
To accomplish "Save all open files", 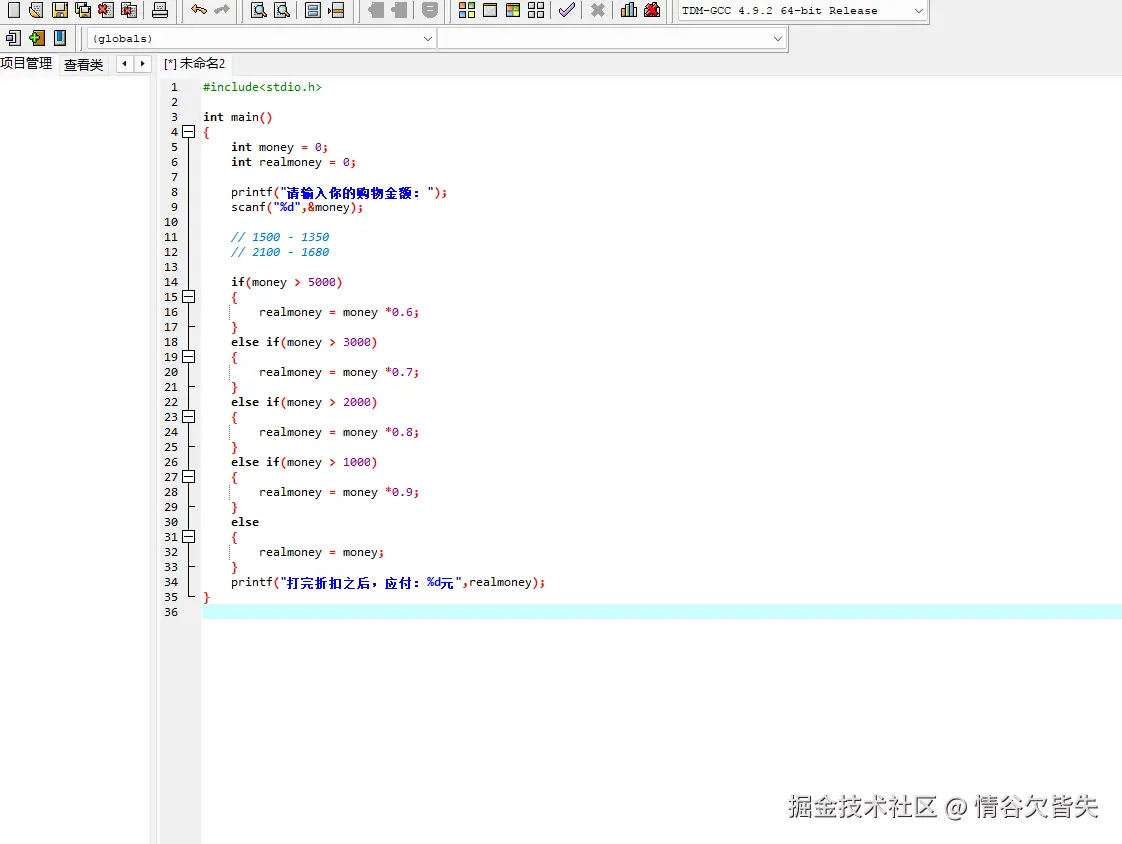I will click(x=83, y=10).
